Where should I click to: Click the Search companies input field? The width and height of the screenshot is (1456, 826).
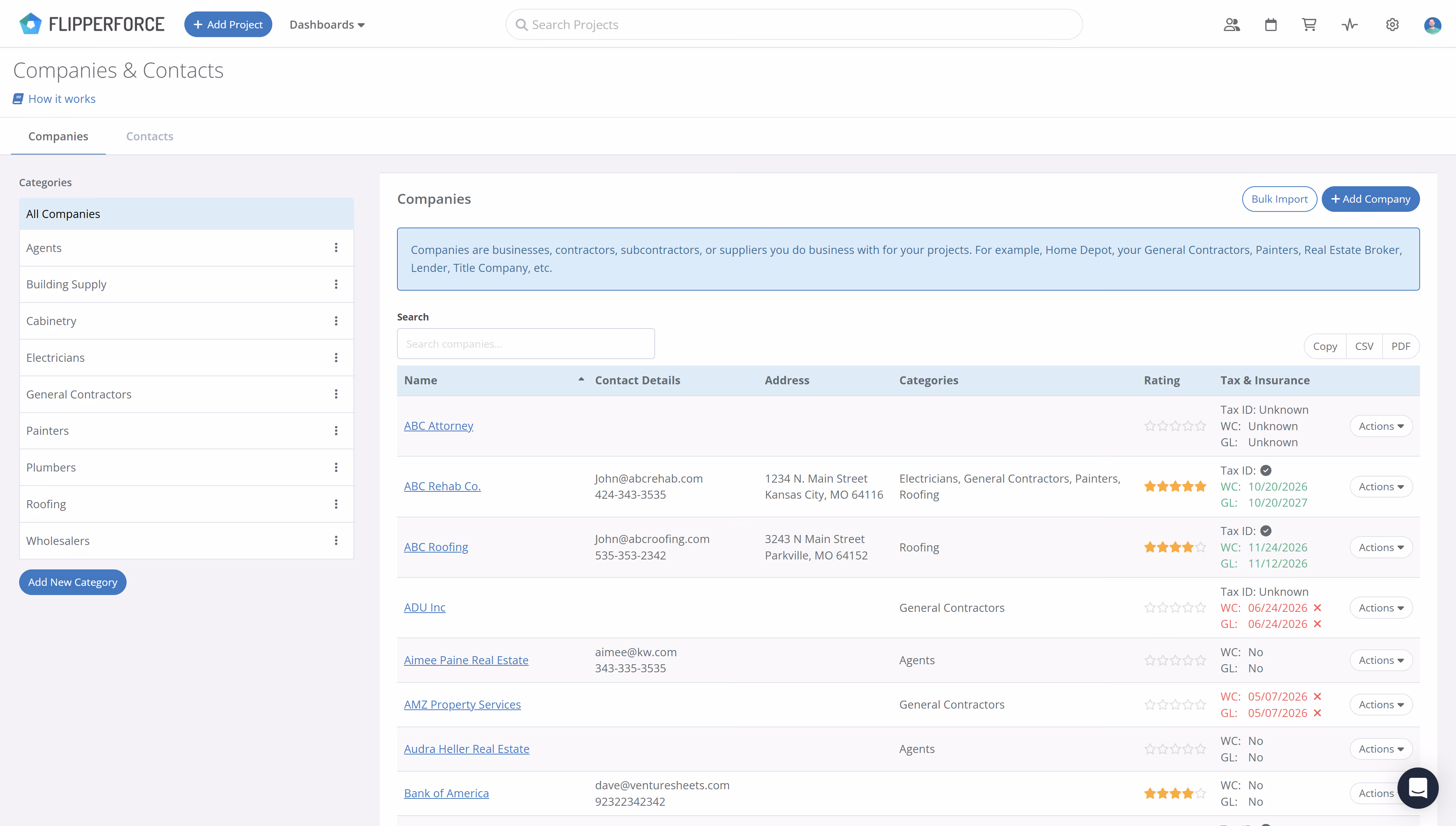[x=526, y=344]
